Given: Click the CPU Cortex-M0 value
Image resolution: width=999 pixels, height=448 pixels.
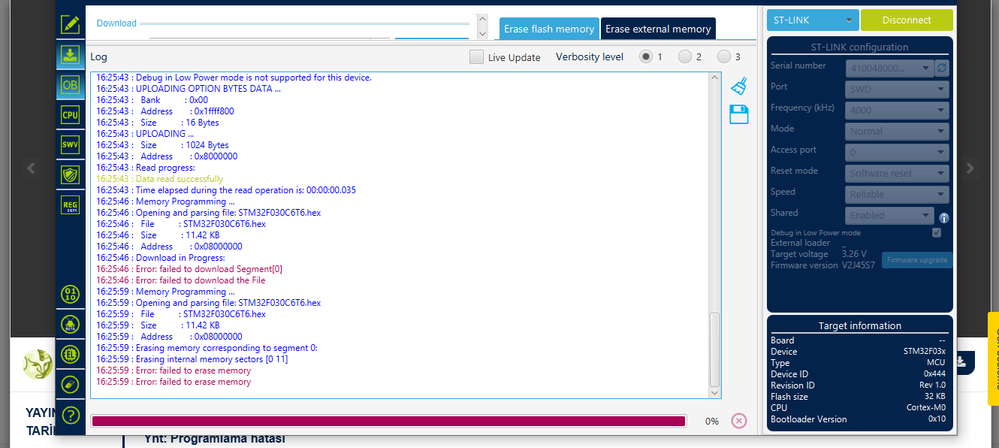Looking at the screenshot, I should 926,408.
